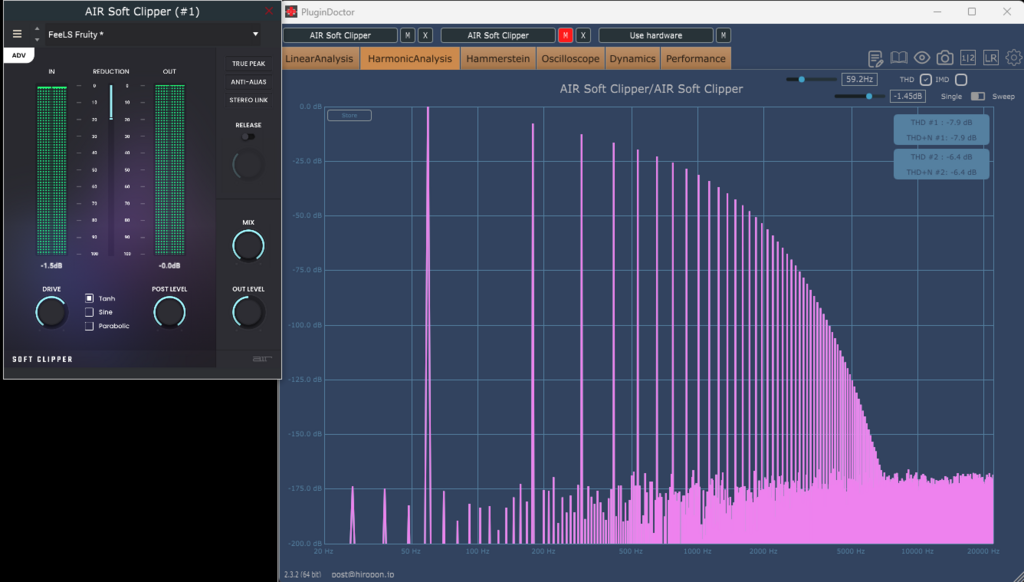Remove the second AIR Soft Clipper slot with X

[x=583, y=35]
